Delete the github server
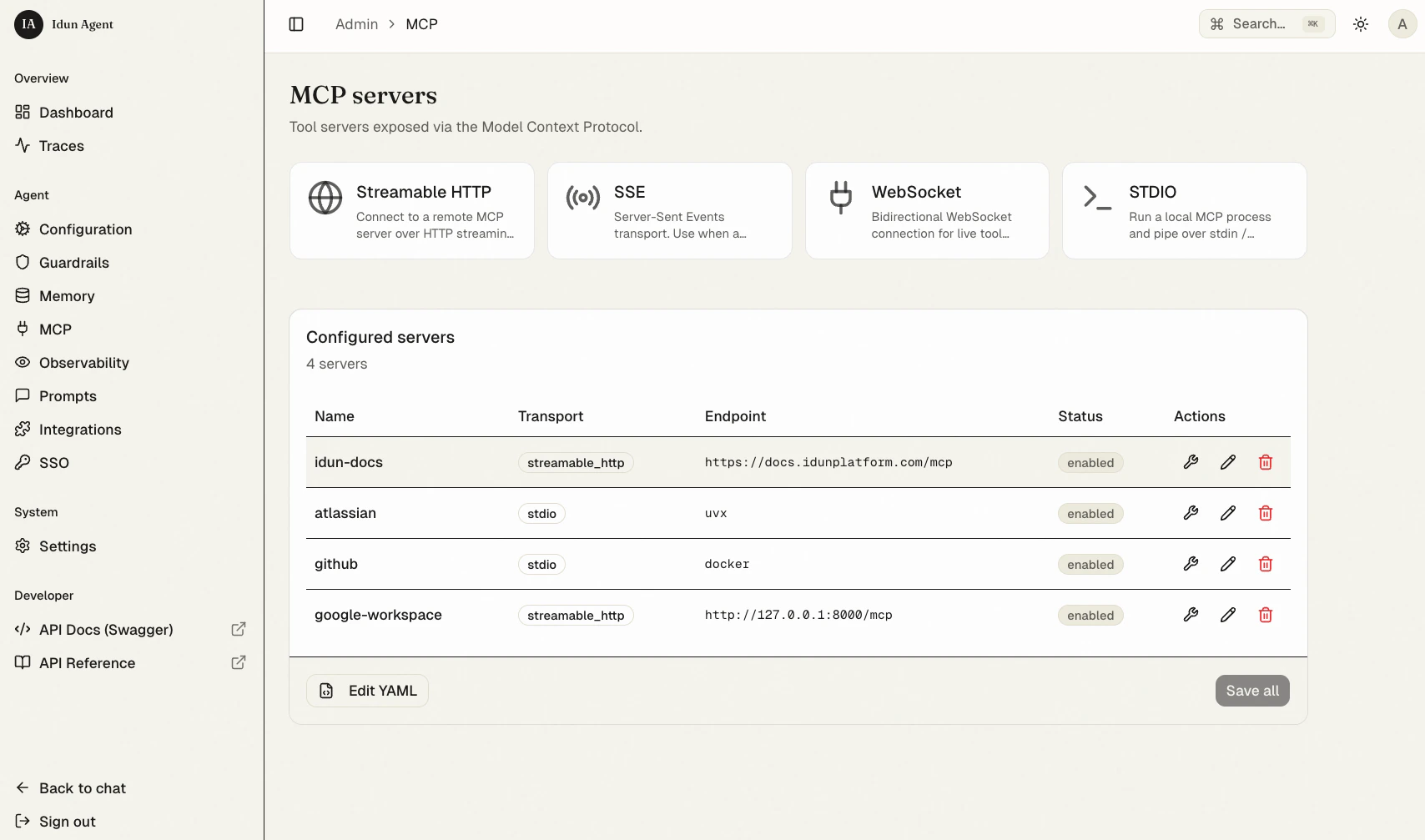 coord(1266,564)
